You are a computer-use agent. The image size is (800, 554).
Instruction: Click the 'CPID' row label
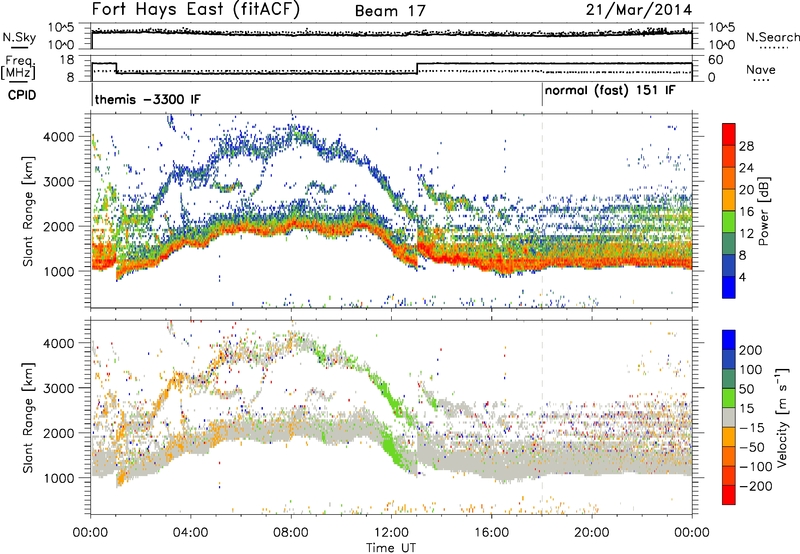point(22,95)
